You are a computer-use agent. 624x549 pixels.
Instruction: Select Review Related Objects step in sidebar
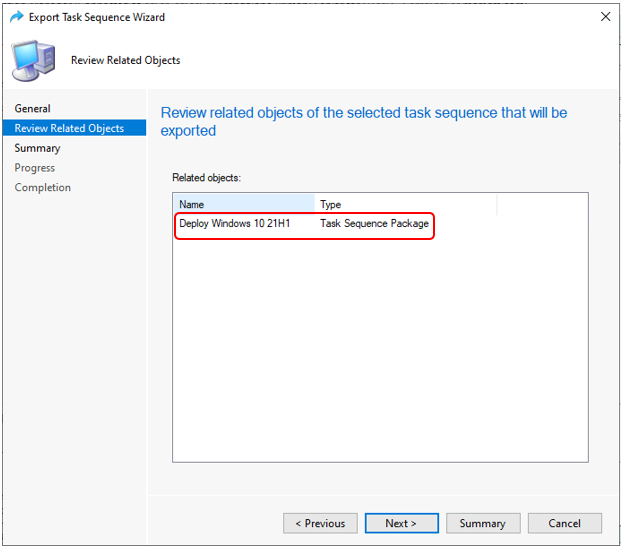[69, 128]
